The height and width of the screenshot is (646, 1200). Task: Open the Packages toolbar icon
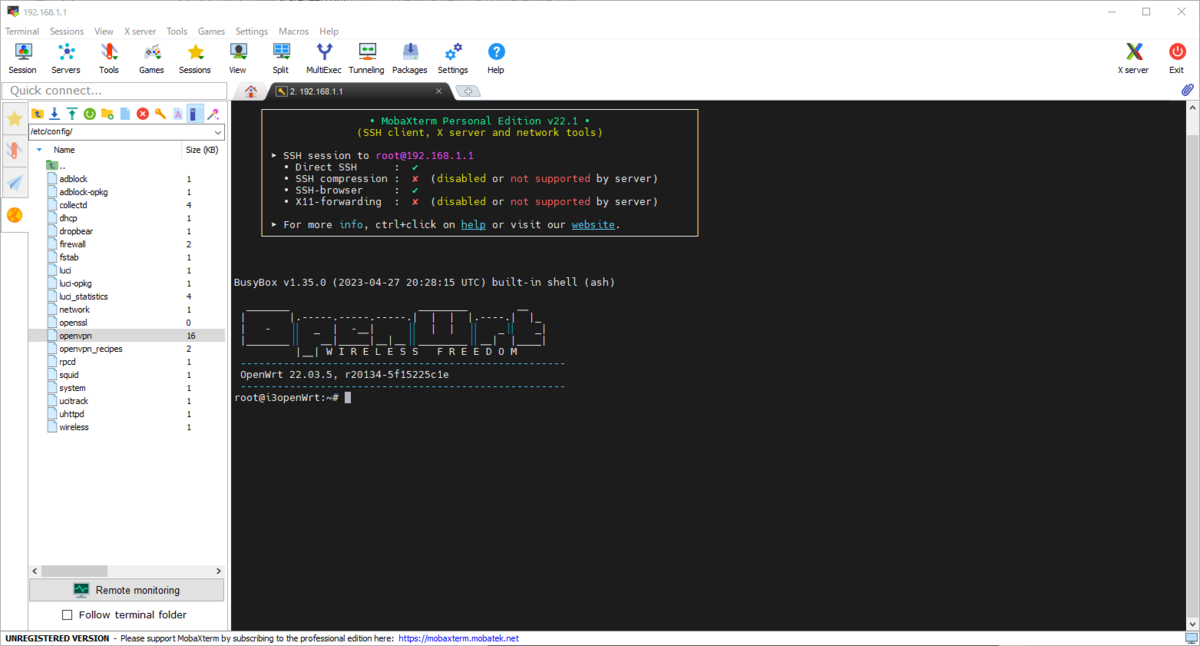coord(410,58)
